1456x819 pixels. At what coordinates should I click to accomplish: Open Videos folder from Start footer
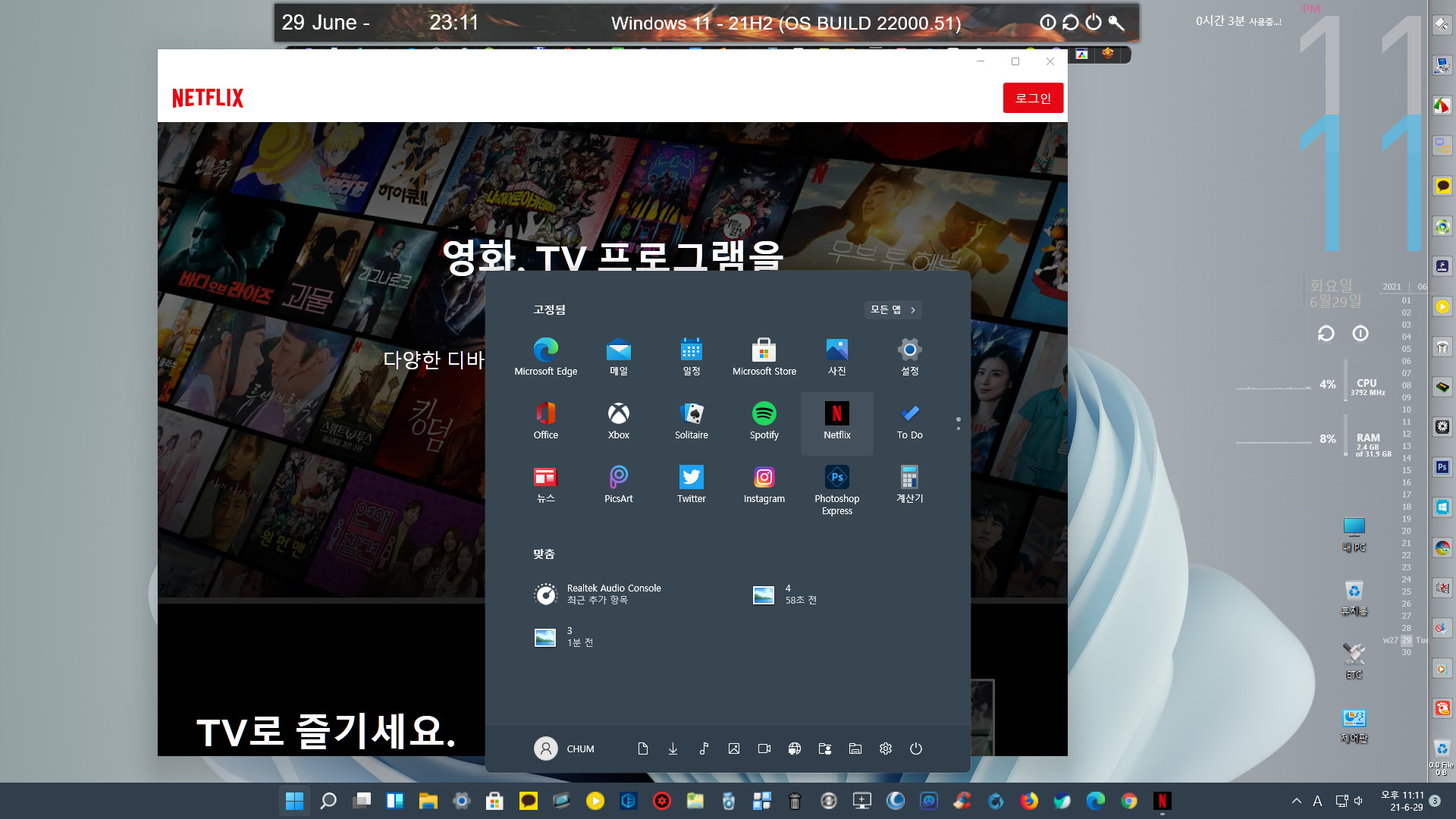tap(764, 748)
